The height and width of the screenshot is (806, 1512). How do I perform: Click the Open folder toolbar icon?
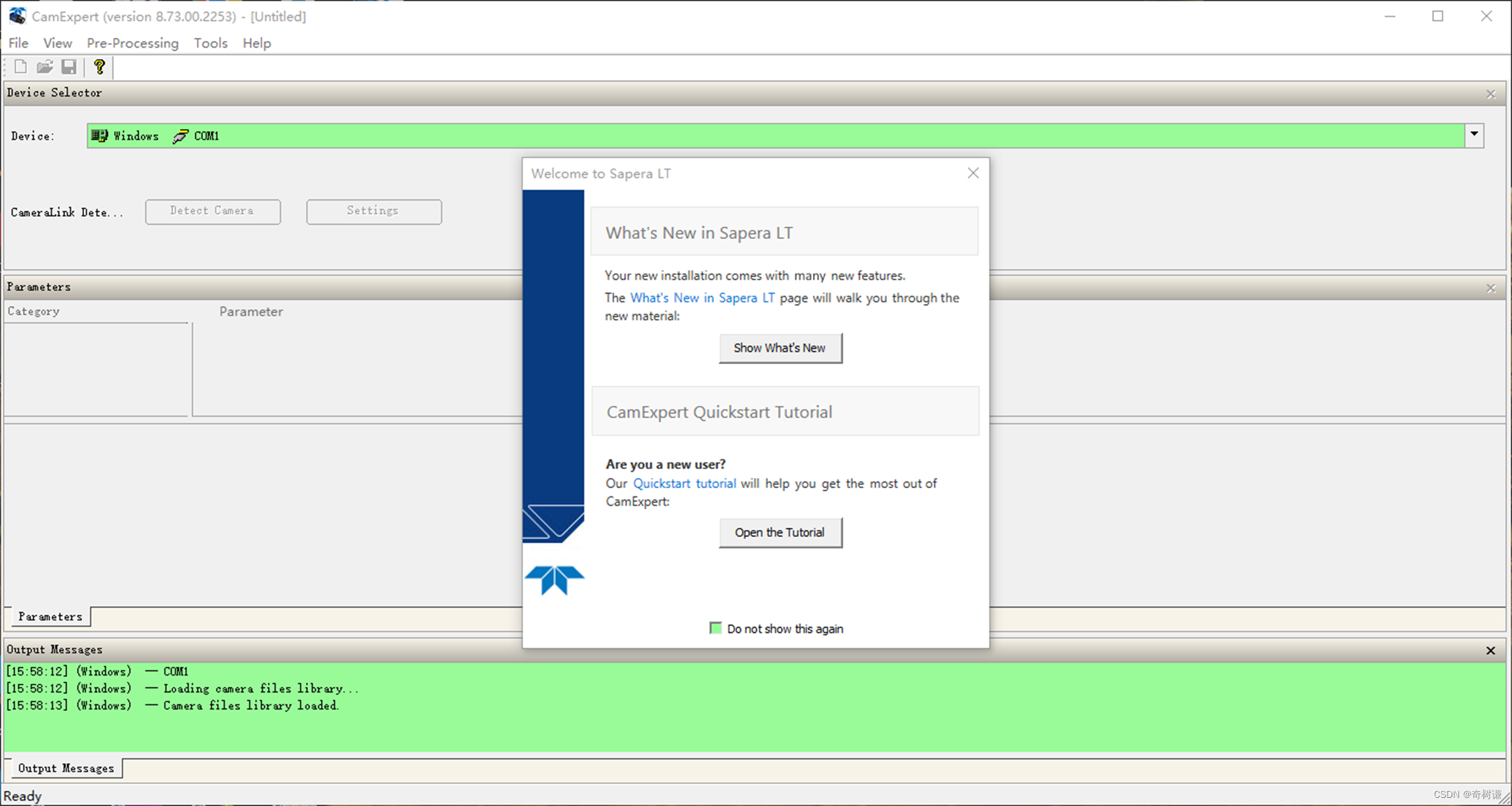coord(45,67)
